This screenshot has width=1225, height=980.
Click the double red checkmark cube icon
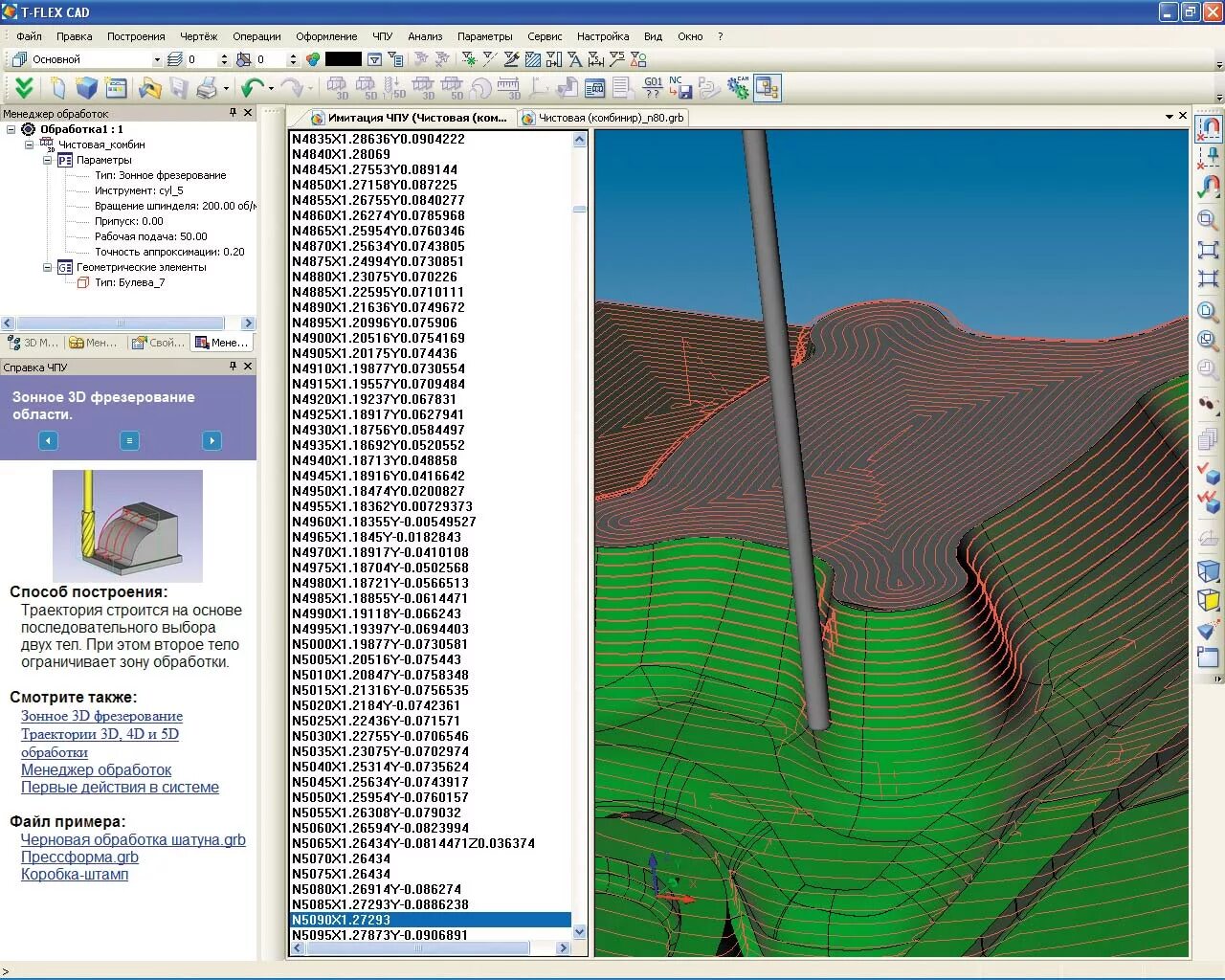tap(1209, 501)
